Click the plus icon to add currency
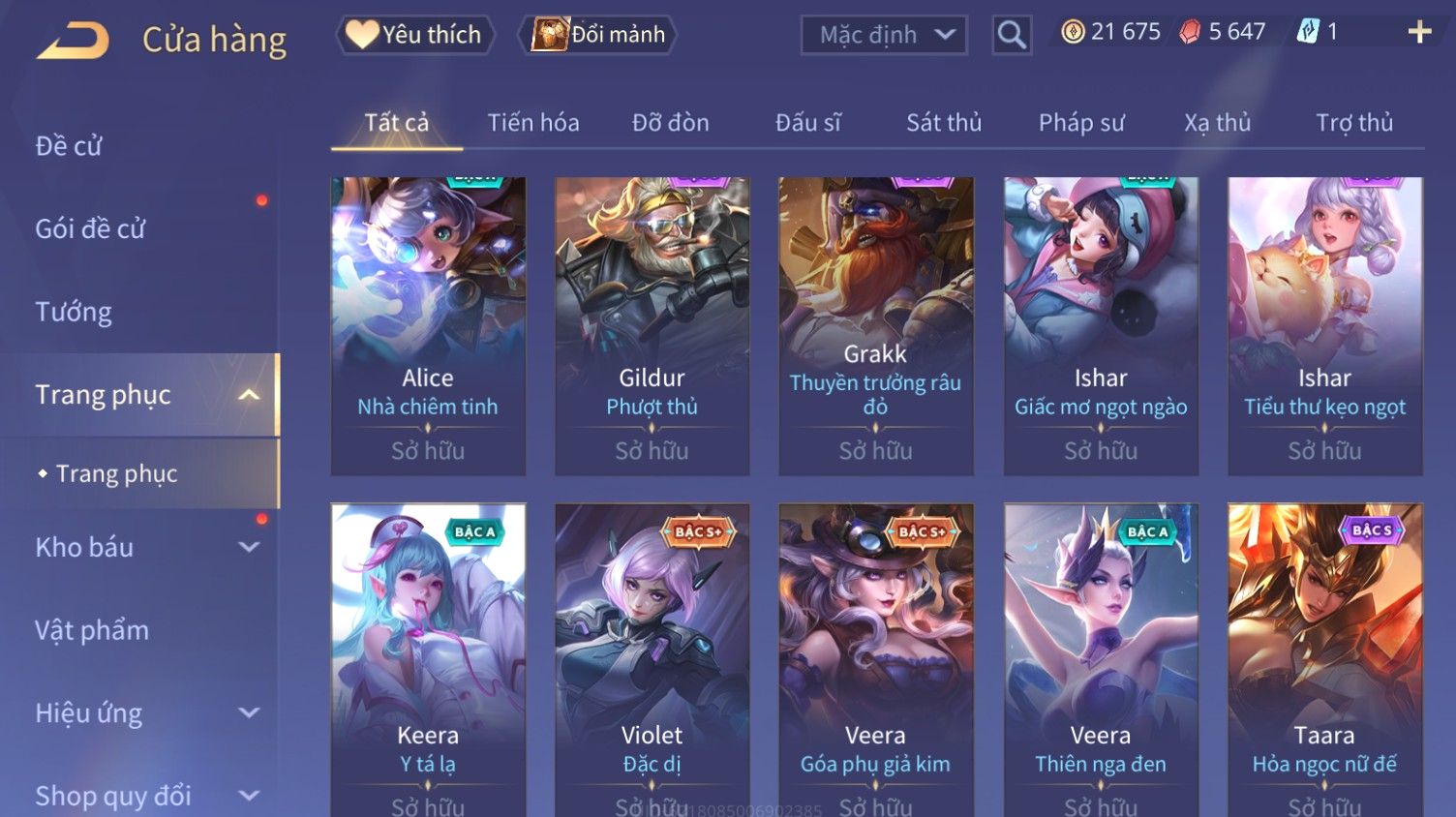 click(1419, 33)
